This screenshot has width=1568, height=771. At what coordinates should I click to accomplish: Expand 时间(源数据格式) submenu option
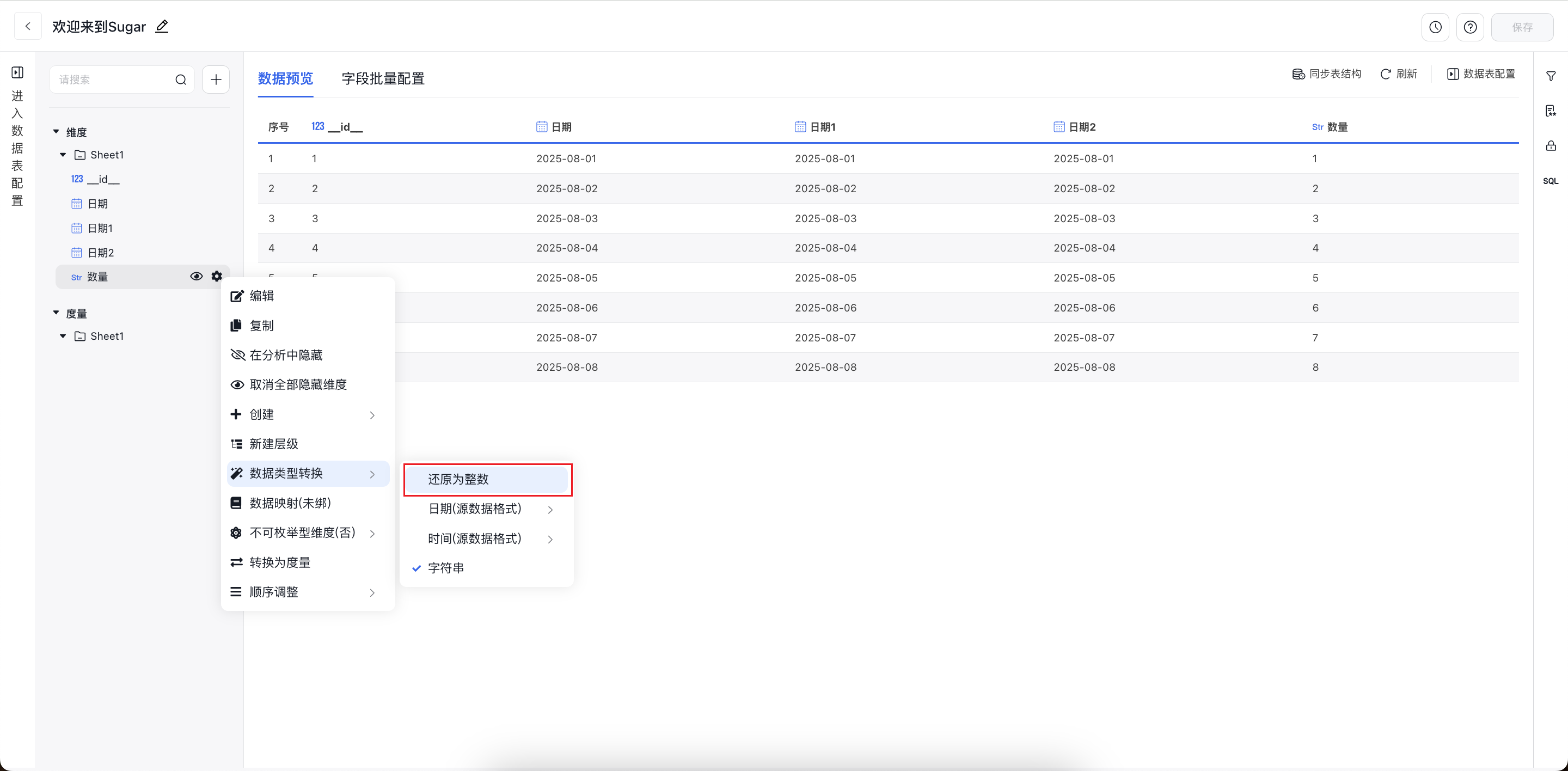(x=487, y=539)
